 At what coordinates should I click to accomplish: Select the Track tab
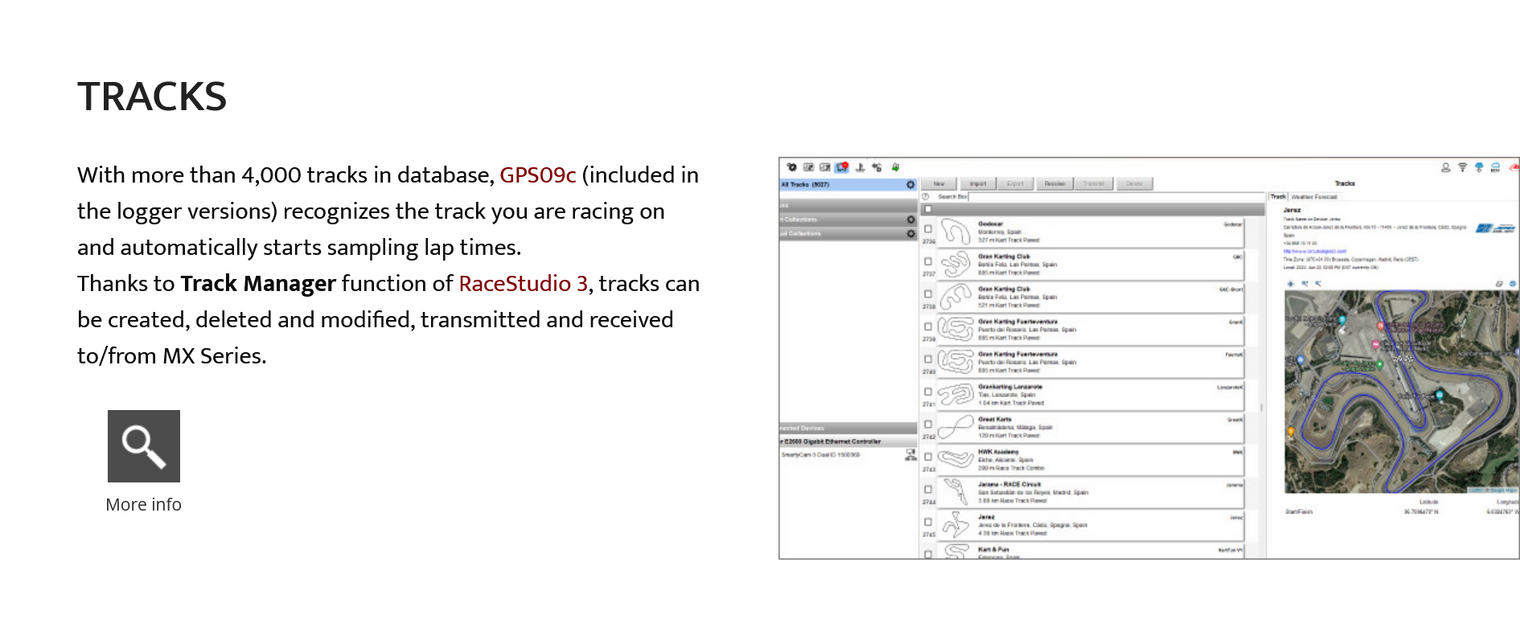[1277, 197]
